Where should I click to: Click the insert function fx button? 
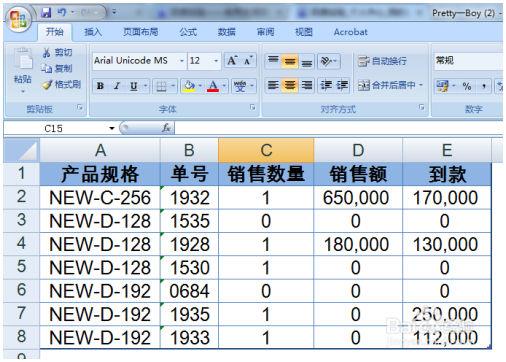coord(166,128)
